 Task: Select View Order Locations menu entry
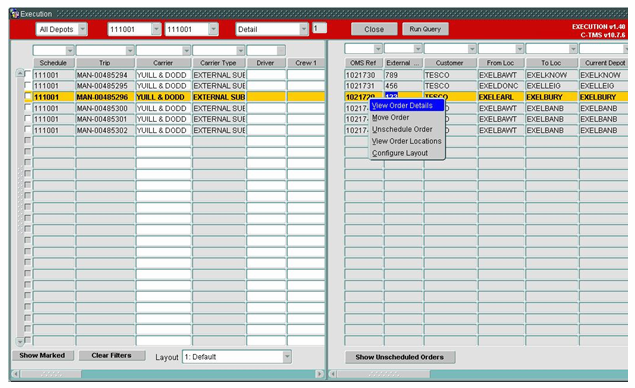(x=407, y=141)
